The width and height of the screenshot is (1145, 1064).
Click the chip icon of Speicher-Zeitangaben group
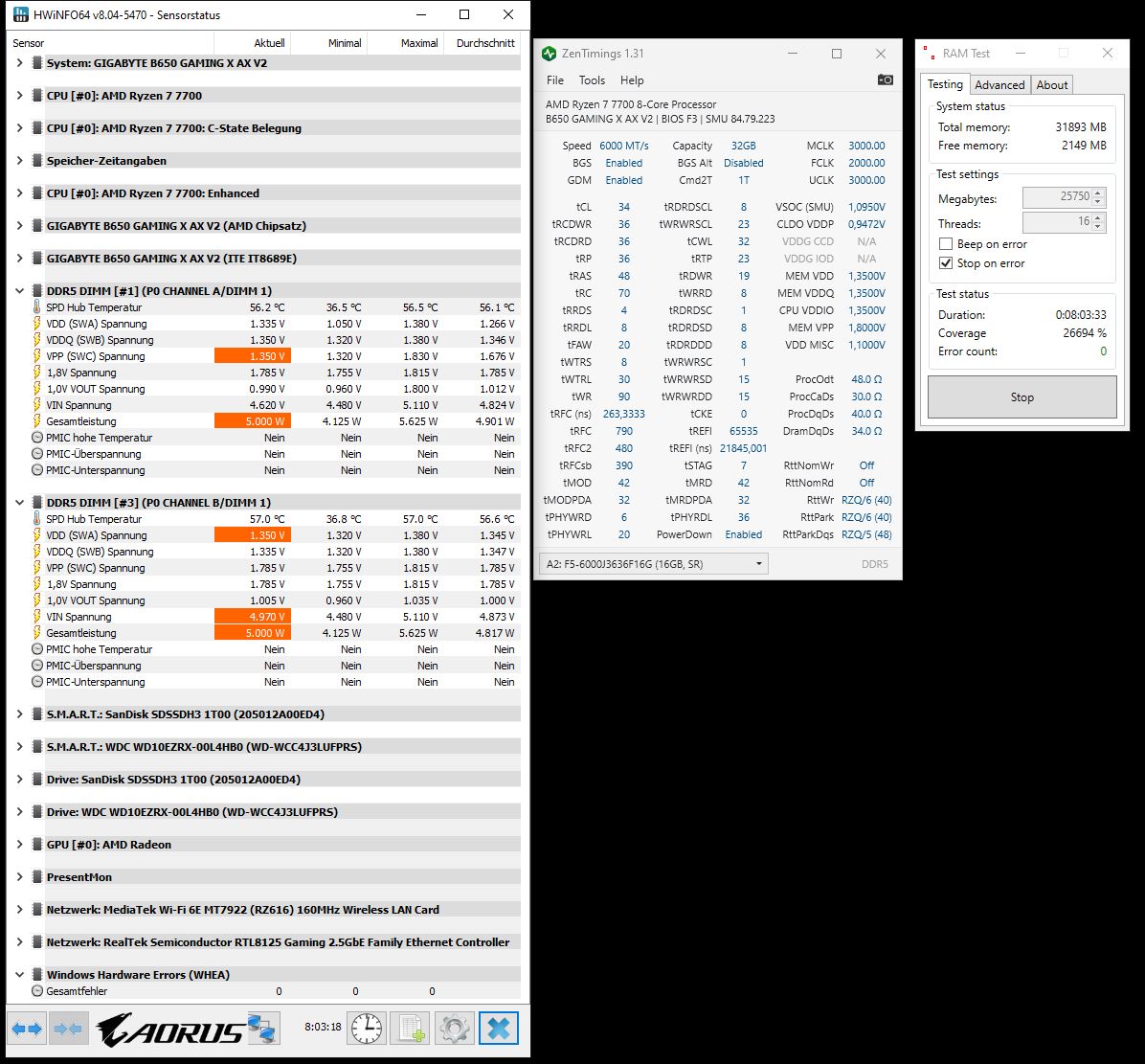pos(37,161)
